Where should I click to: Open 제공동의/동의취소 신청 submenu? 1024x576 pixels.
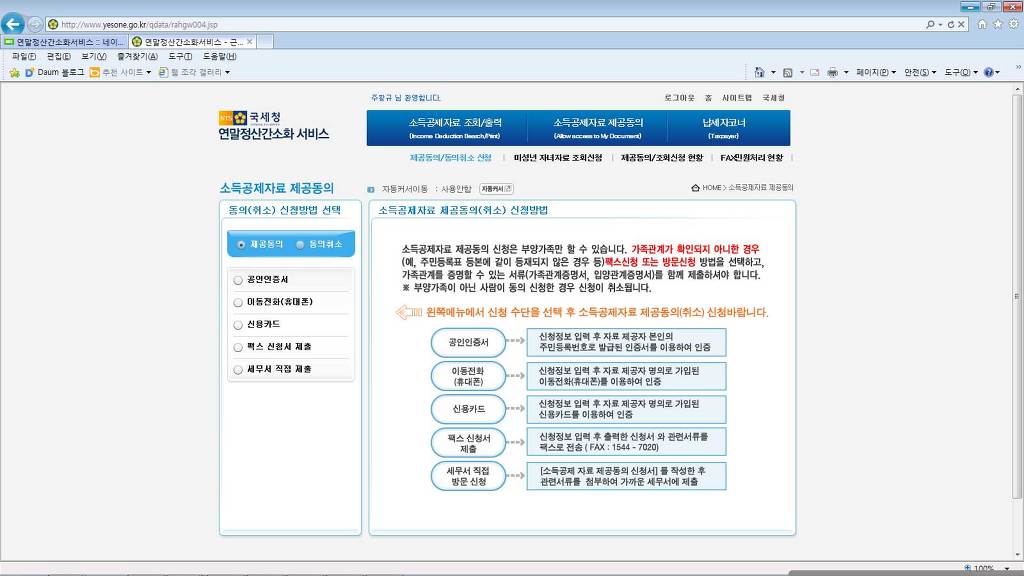pos(451,158)
